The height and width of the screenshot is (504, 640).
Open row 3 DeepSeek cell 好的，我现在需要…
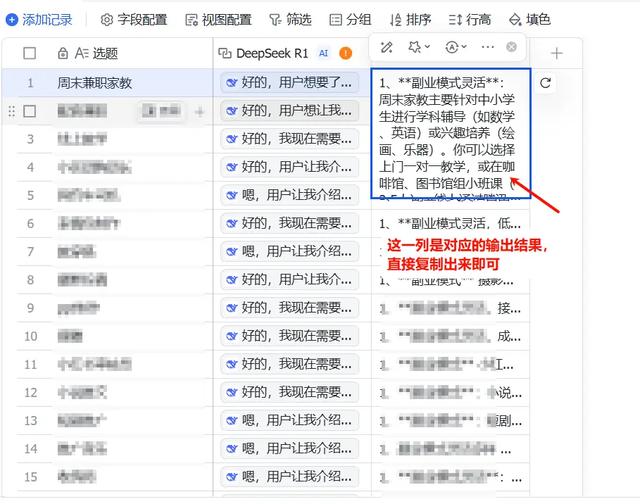coord(290,139)
